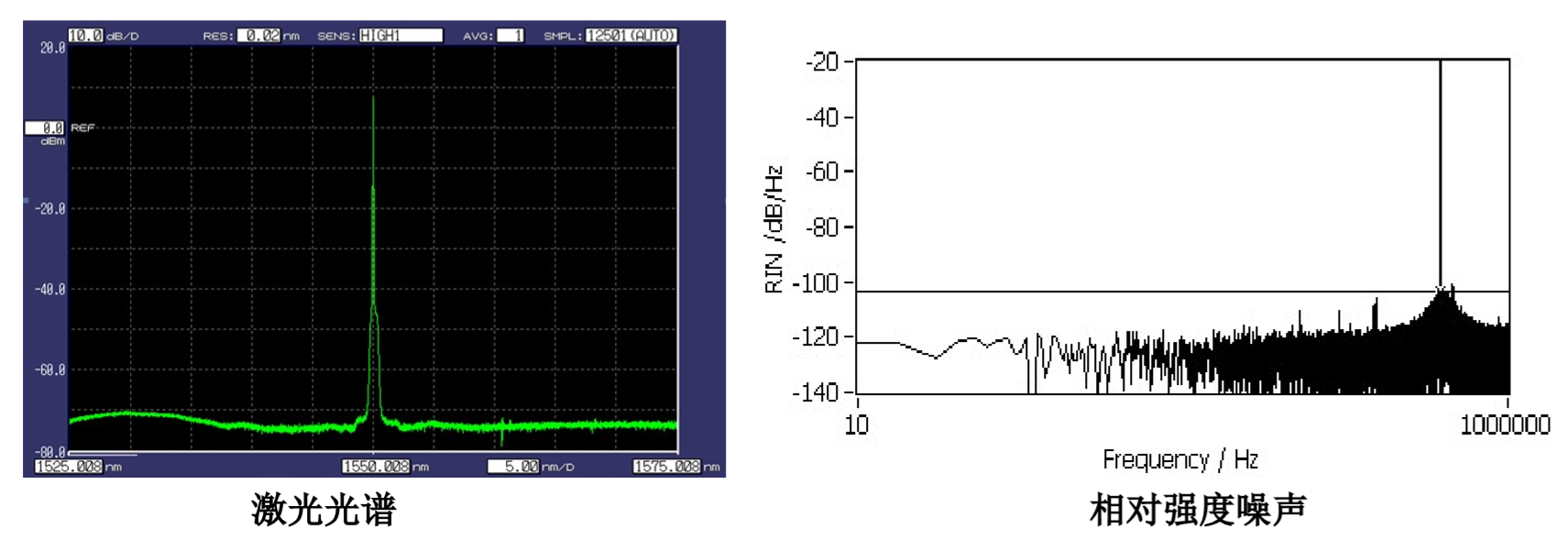1568x550 pixels.
Task: Click the 相对强度噪声 caption
Action: tap(1197, 510)
